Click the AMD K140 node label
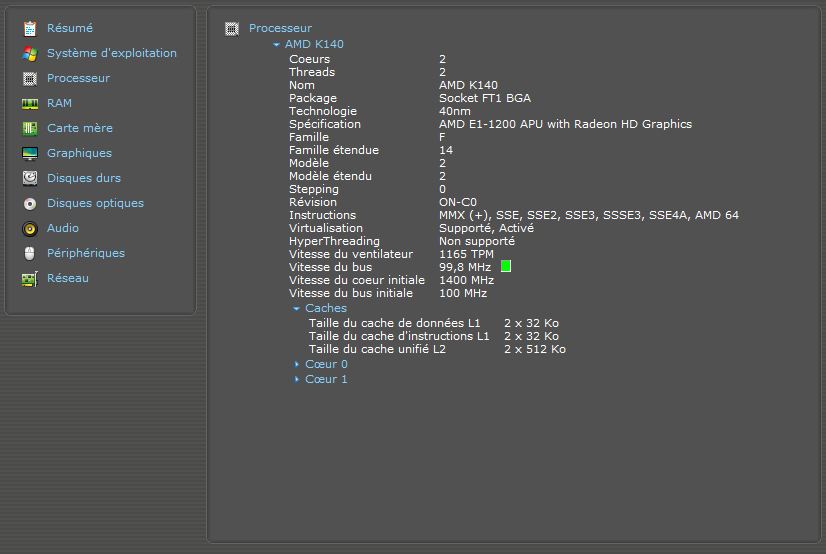The height and width of the screenshot is (554, 826). click(314, 44)
